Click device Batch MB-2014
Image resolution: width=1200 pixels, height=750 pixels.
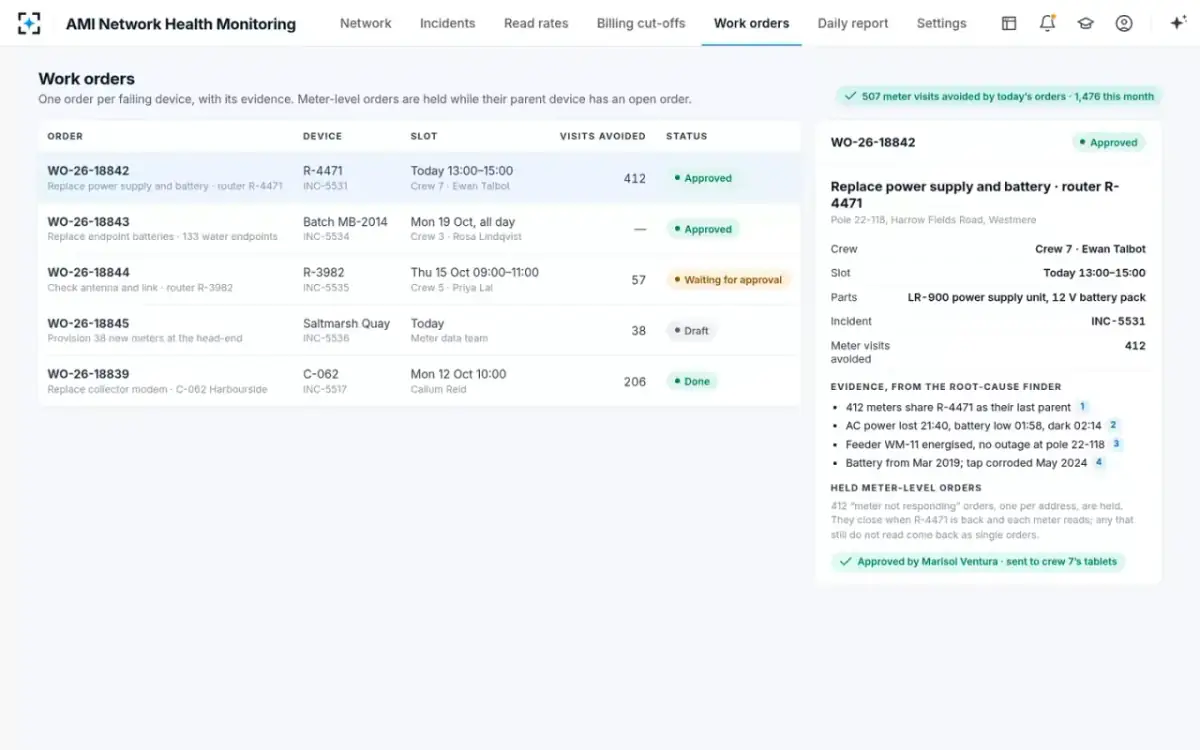pos(345,222)
